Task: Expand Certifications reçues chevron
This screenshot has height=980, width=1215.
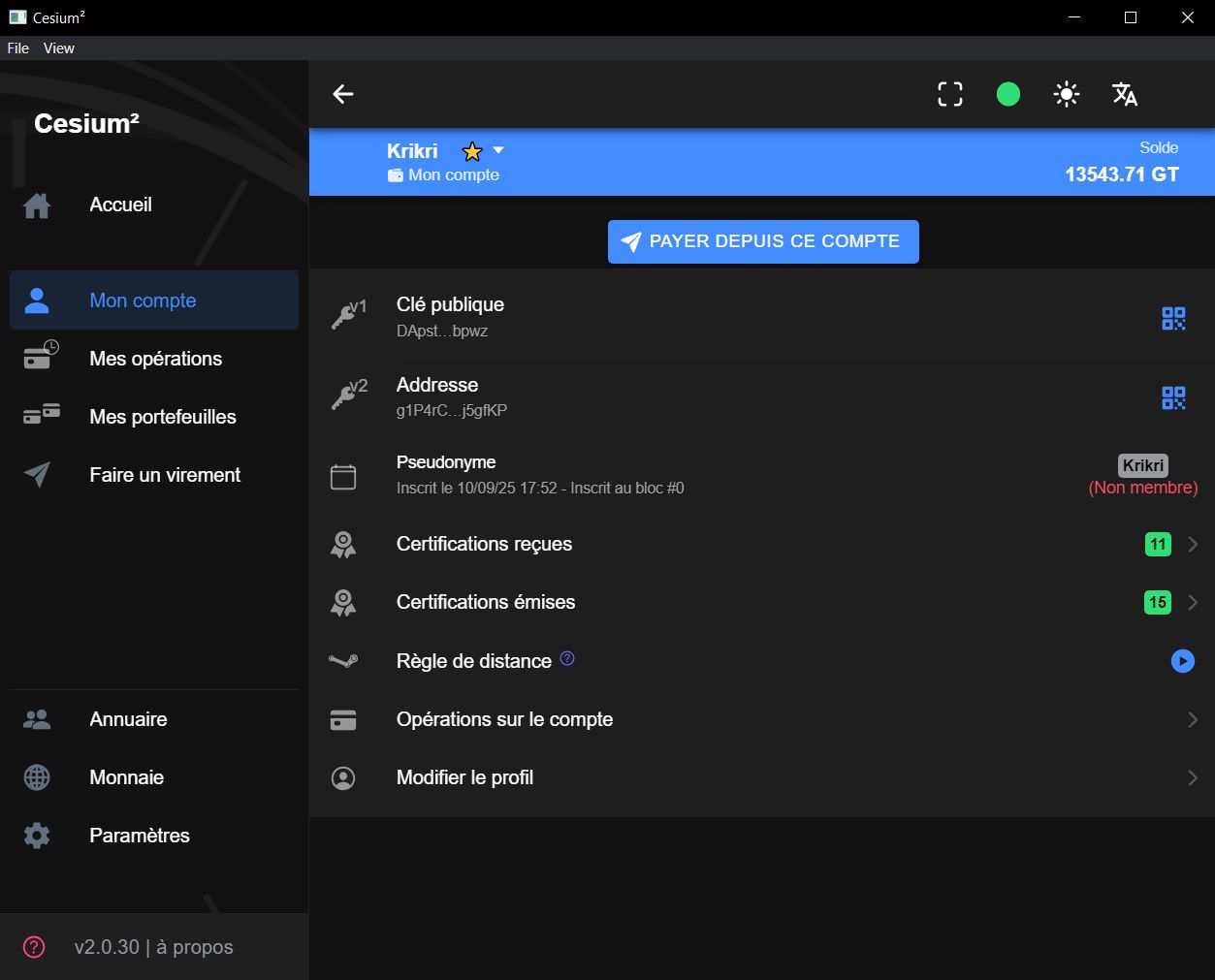Action: [1193, 545]
